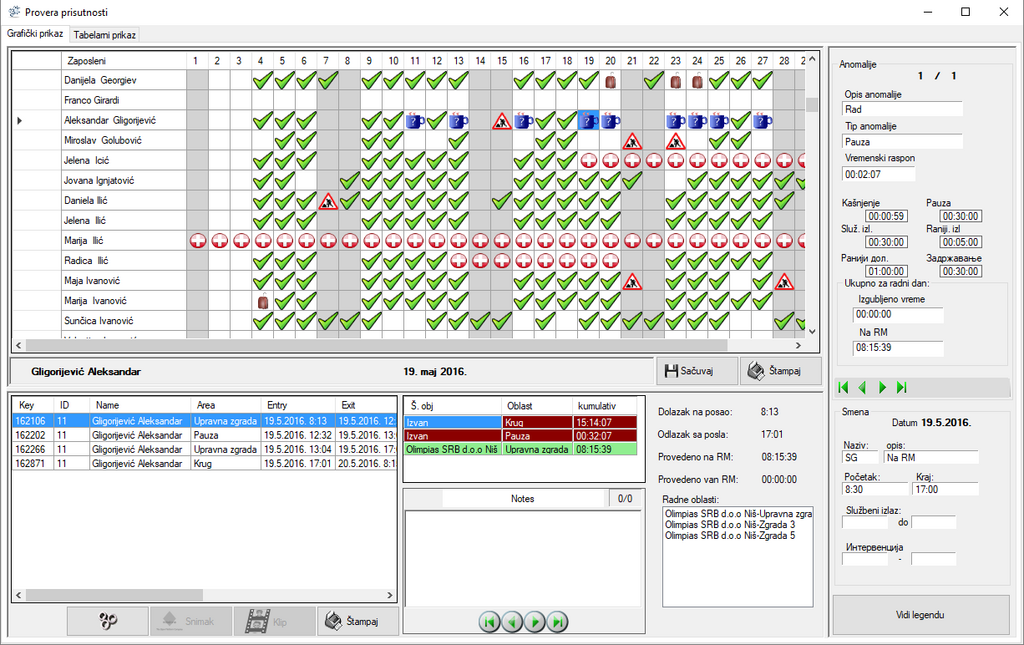Image resolution: width=1024 pixels, height=645 pixels.
Task: Click the work-sign icon for Aleksandar Gligorijević on day 15
Action: tap(501, 121)
